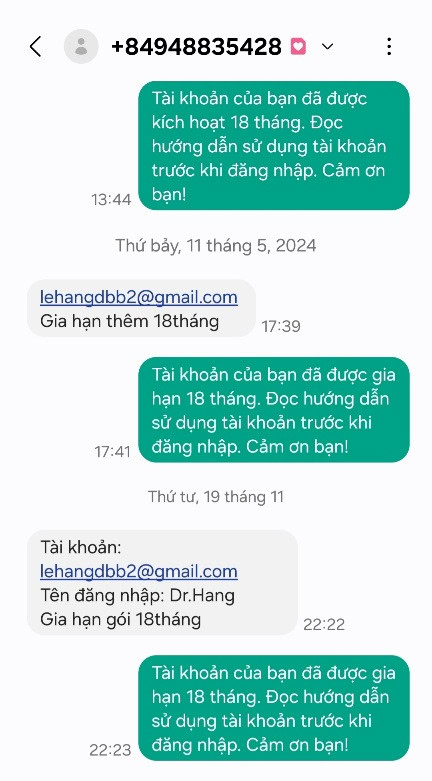Image resolution: width=432 pixels, height=781 pixels.
Task: Tap the pink heart badge beside number
Action: pos(298,47)
